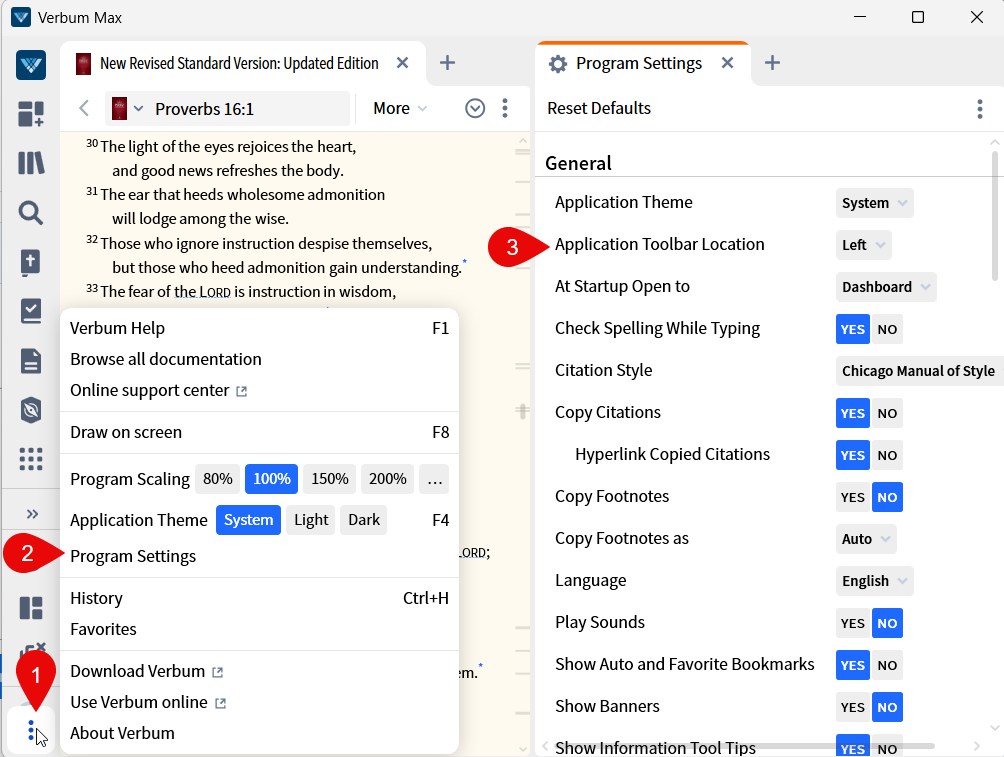Click the circled checkmark reading icon
The image size is (1004, 757).
point(474,108)
